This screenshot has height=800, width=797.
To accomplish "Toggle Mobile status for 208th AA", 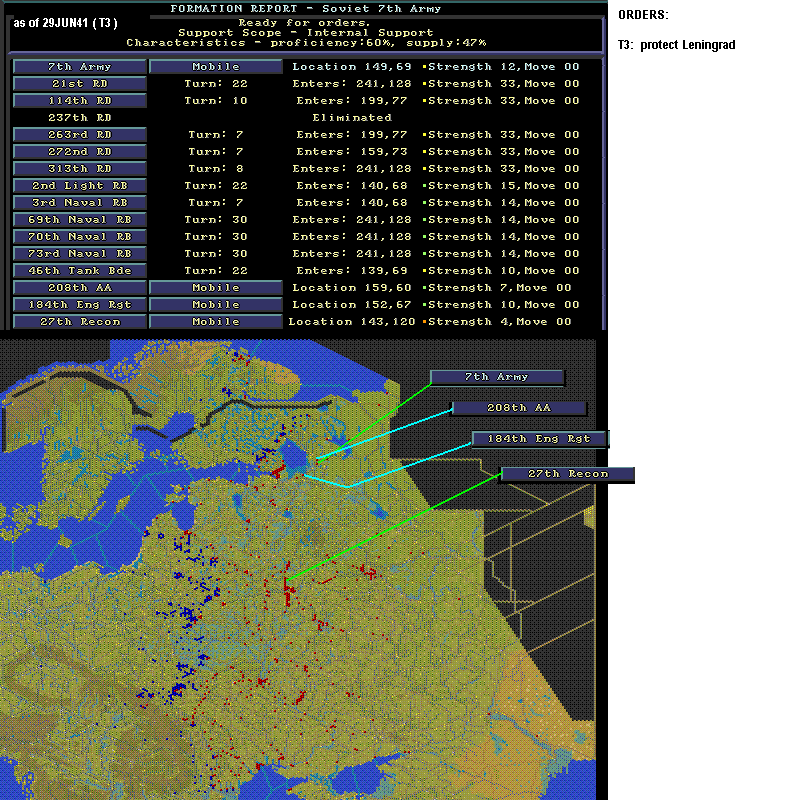I will tap(216, 288).
